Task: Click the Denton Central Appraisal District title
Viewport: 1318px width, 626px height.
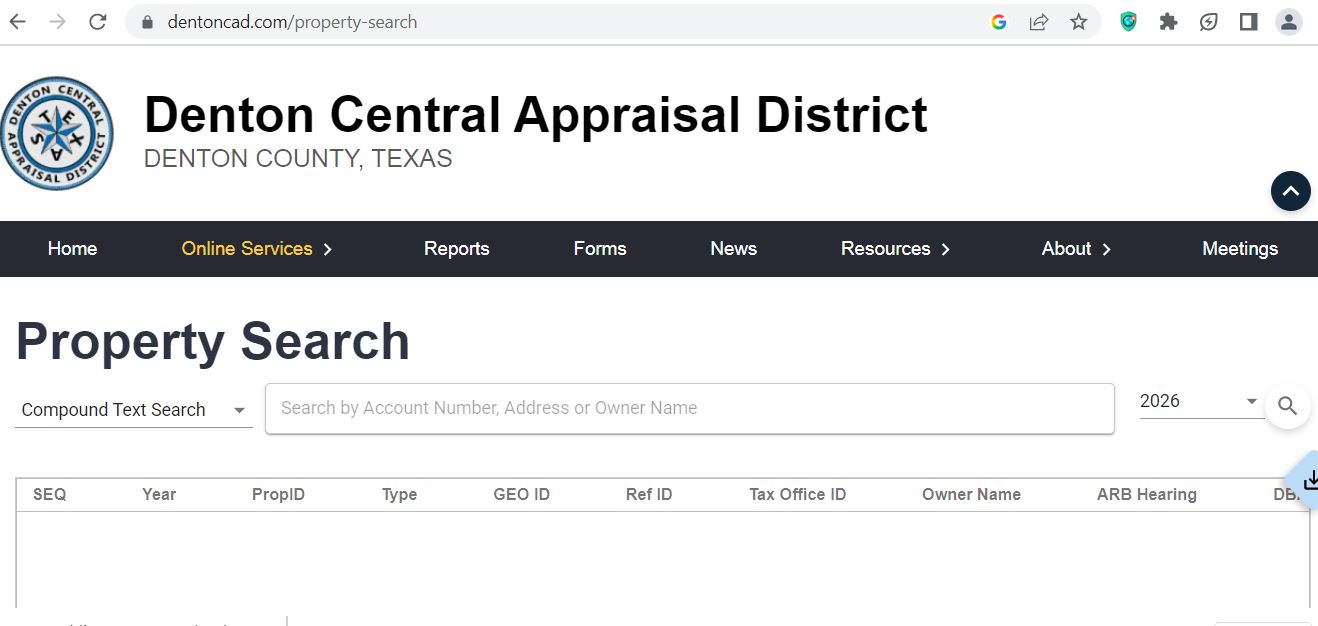Action: pyautogui.click(x=536, y=114)
